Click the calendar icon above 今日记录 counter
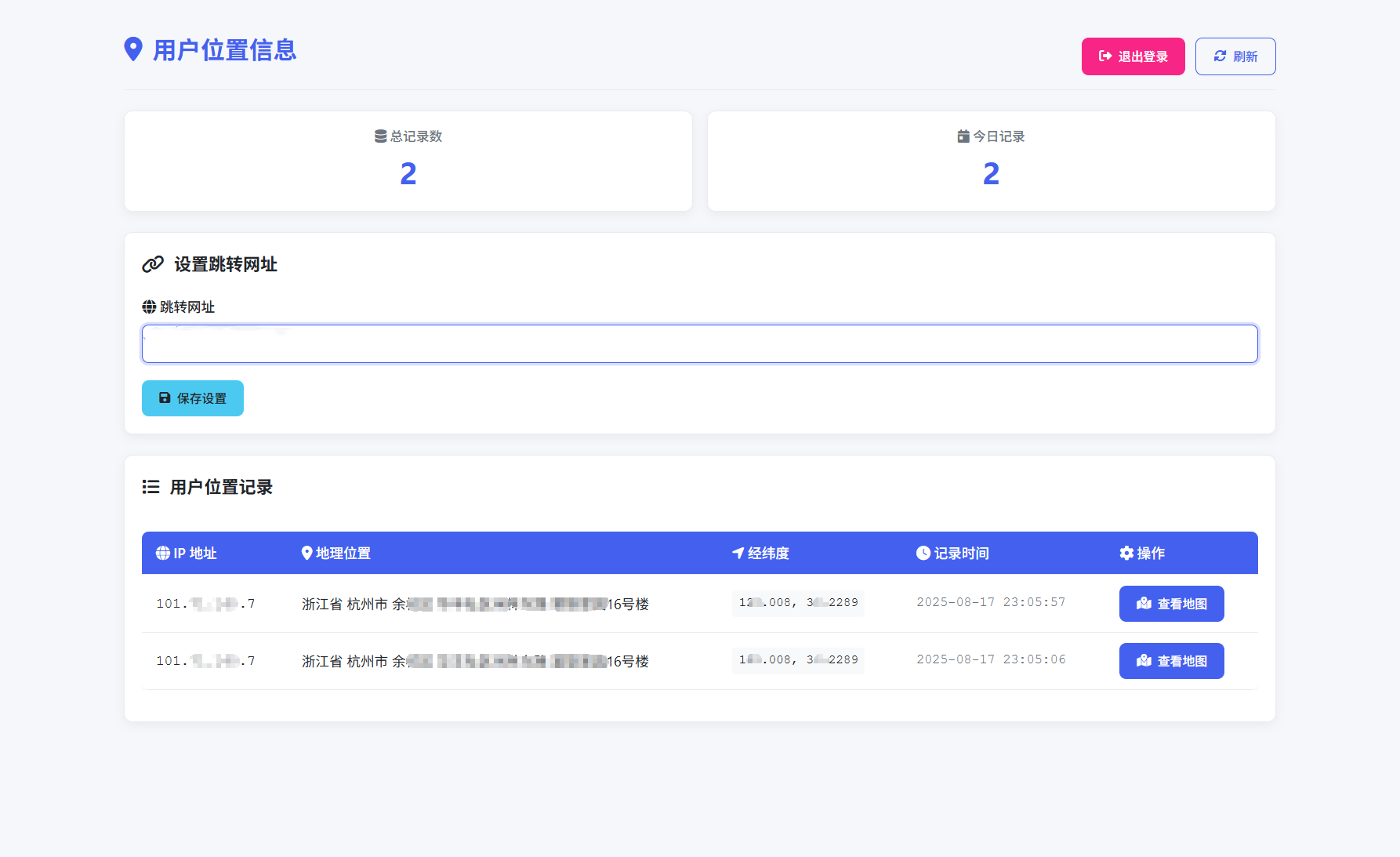Image resolution: width=1400 pixels, height=857 pixels. [x=963, y=136]
